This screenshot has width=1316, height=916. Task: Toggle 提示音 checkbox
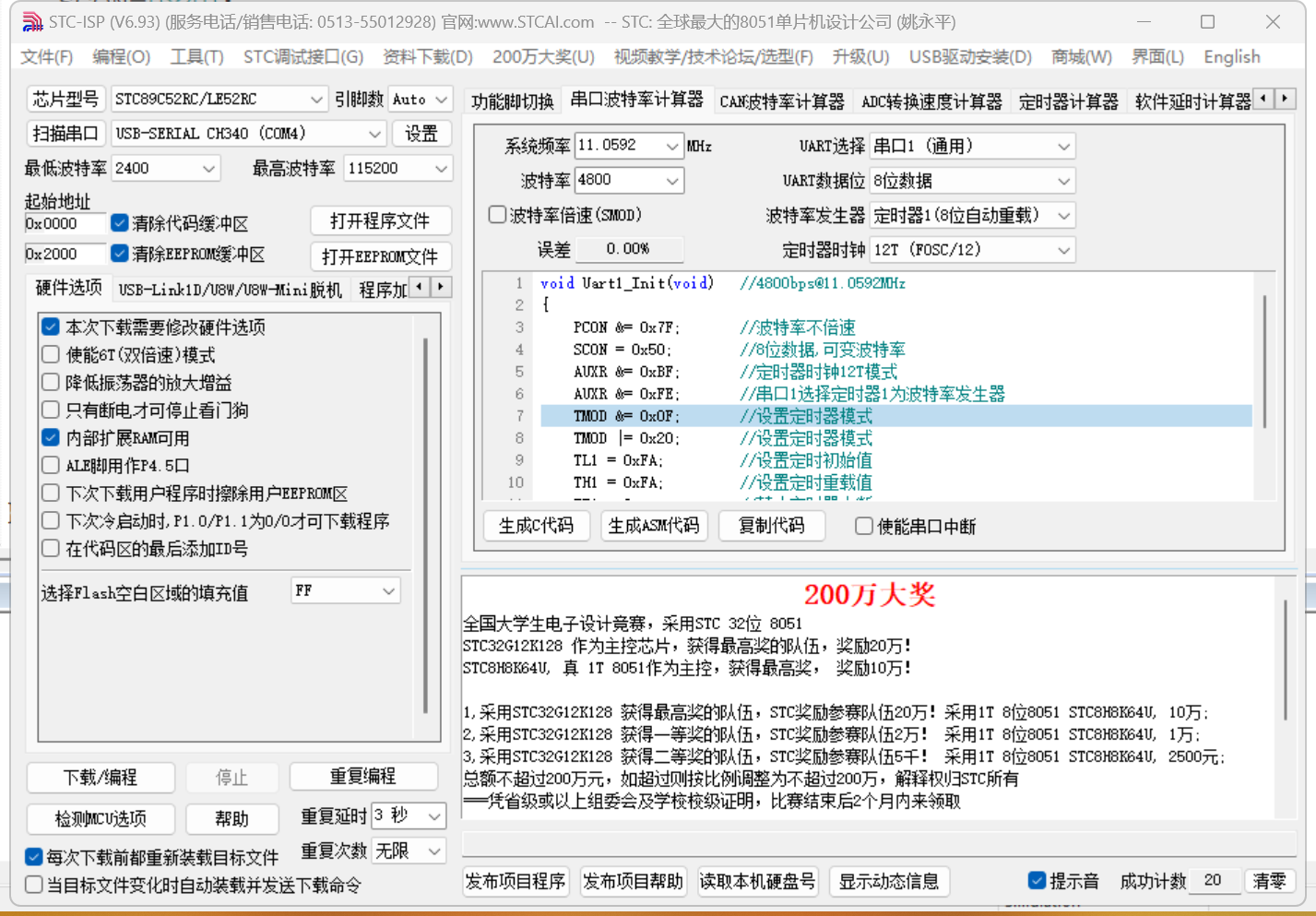pyautogui.click(x=1037, y=880)
